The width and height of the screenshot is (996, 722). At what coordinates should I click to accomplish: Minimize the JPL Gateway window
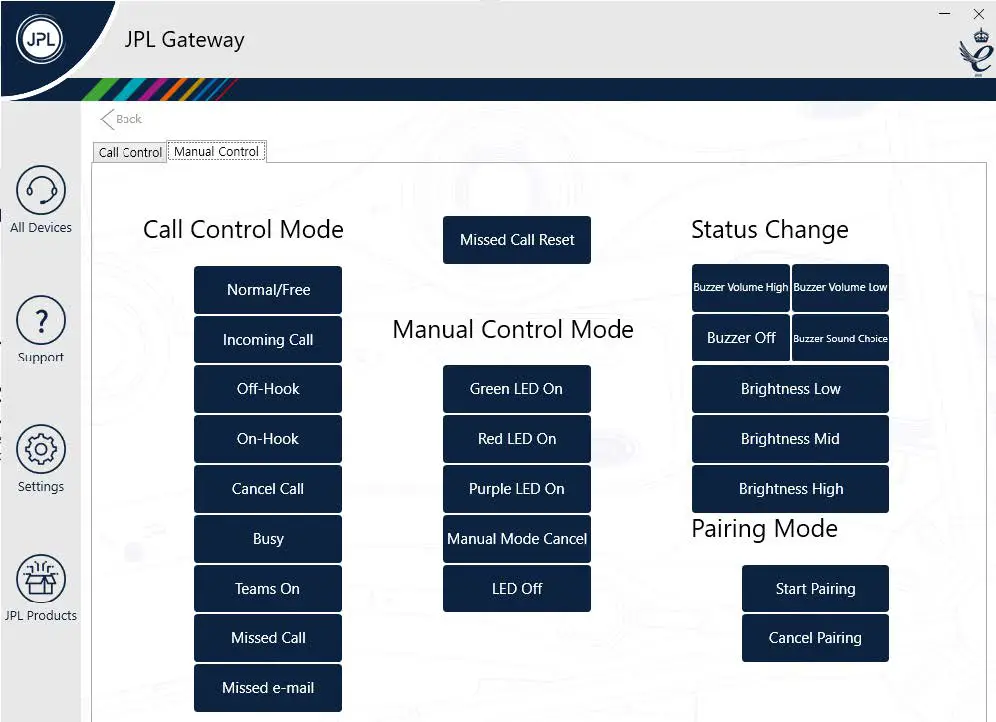pyautogui.click(x=945, y=14)
